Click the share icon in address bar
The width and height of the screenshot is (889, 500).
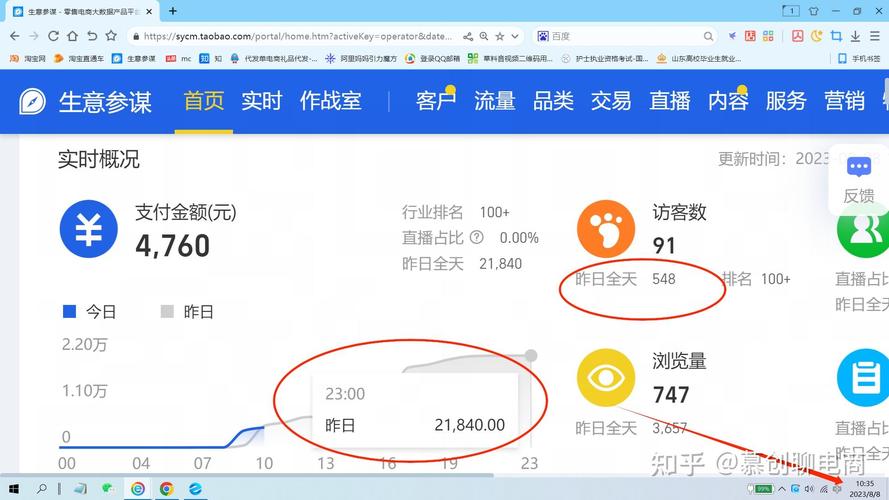[x=468, y=36]
